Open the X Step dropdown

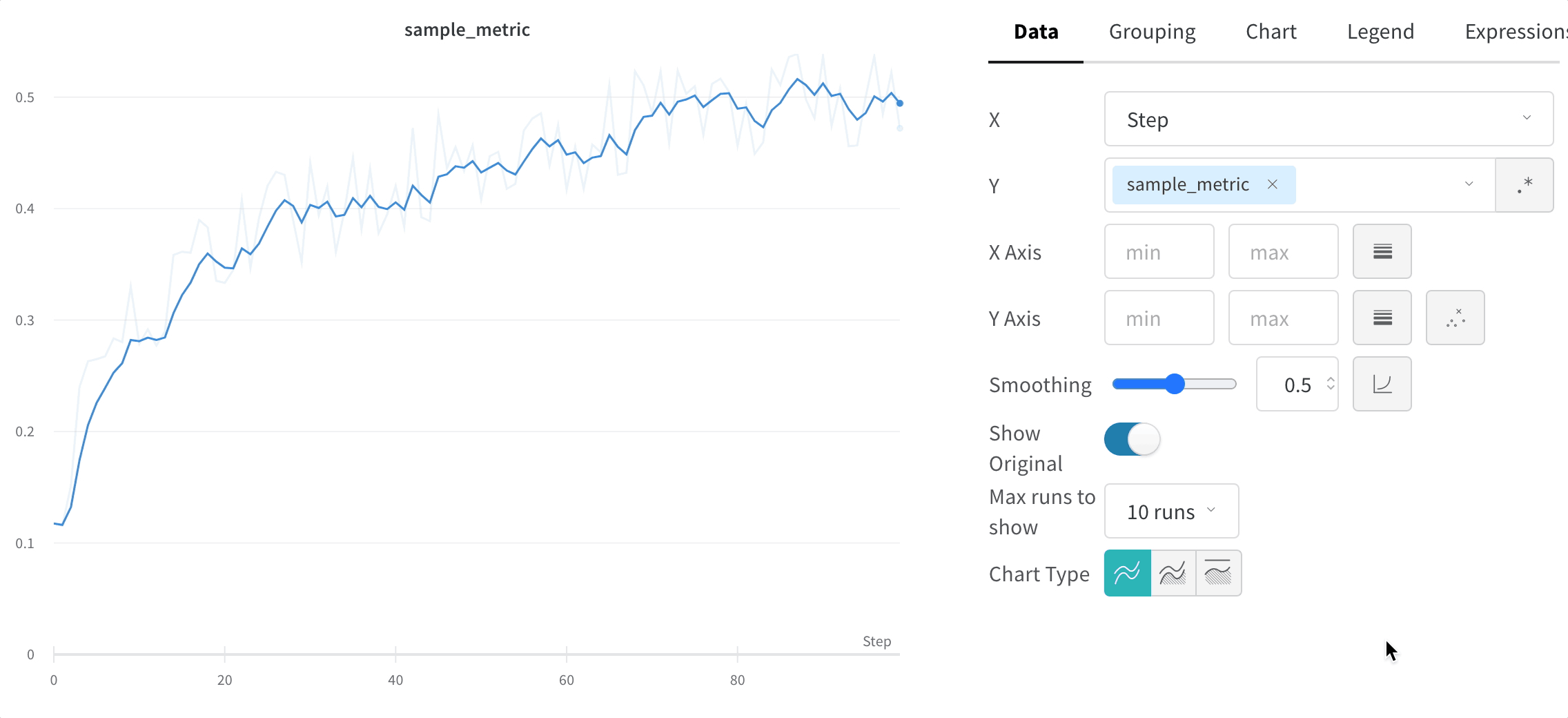[x=1328, y=119]
